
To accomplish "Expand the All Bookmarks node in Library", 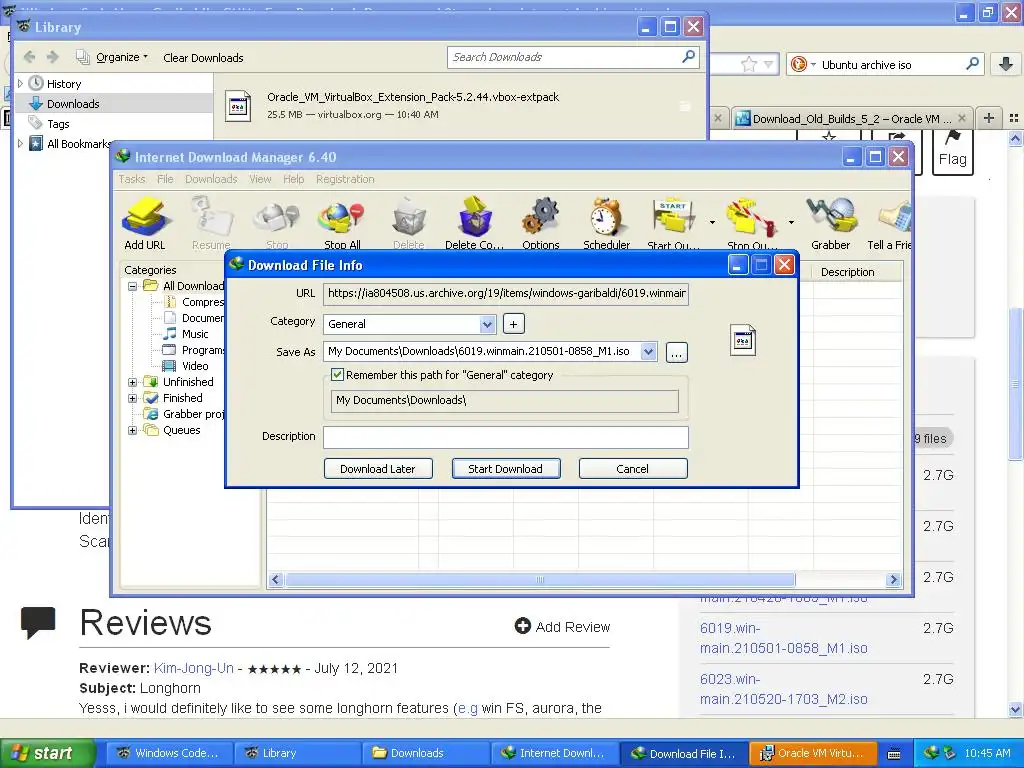I will pos(20,144).
